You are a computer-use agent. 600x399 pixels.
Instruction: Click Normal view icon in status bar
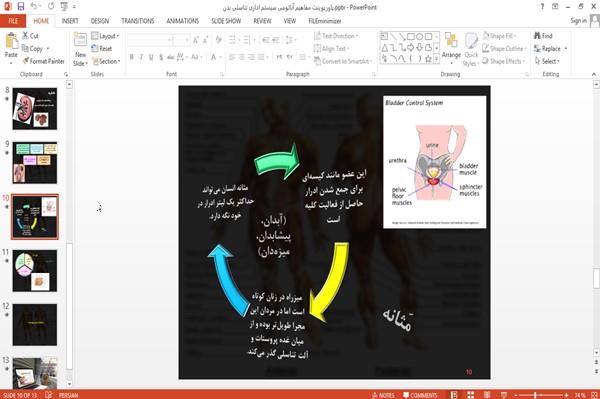point(454,395)
